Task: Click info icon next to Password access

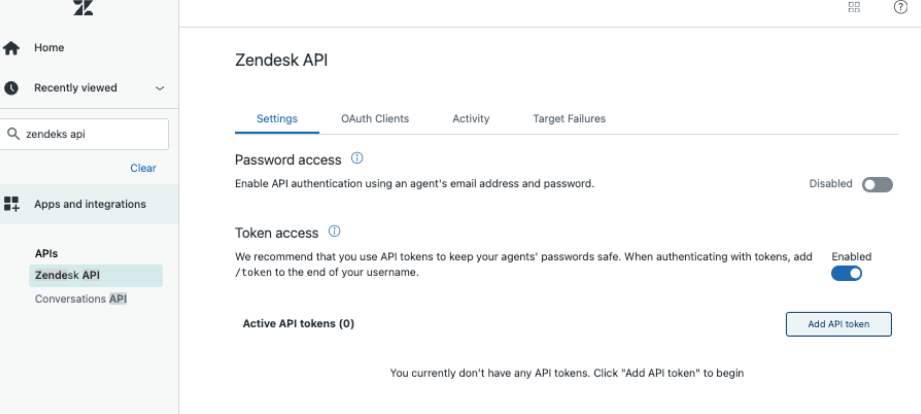Action: [x=357, y=160]
